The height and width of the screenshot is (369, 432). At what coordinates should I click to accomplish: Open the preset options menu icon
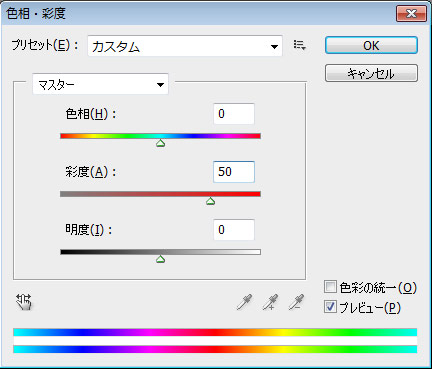tap(299, 45)
